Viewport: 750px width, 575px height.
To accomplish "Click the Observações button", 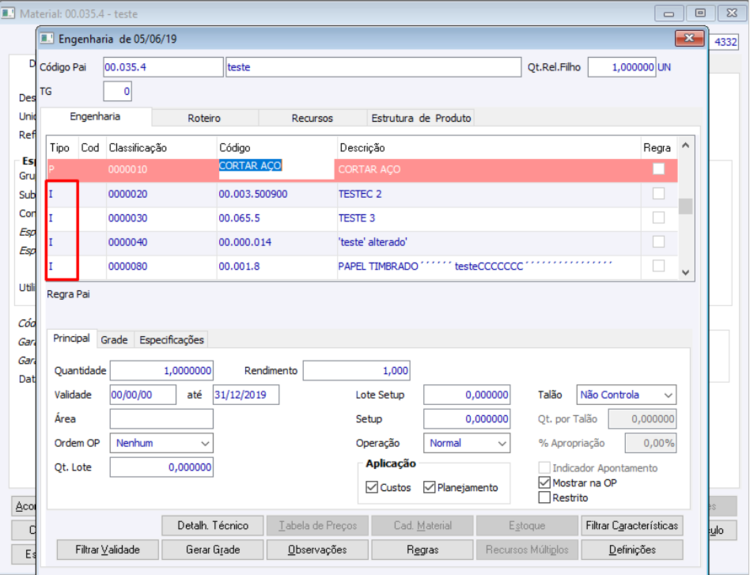I will (316, 549).
